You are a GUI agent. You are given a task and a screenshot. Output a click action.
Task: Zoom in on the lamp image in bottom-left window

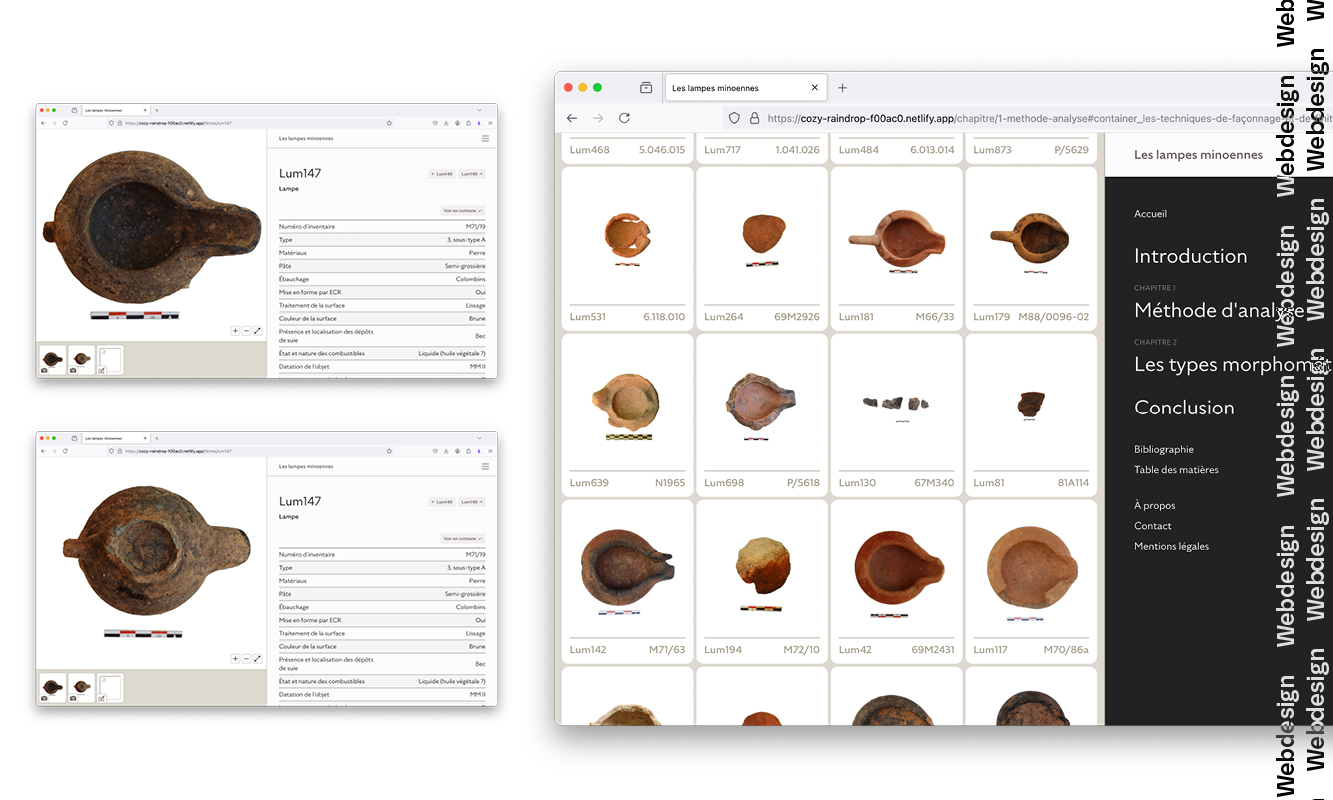pos(235,659)
